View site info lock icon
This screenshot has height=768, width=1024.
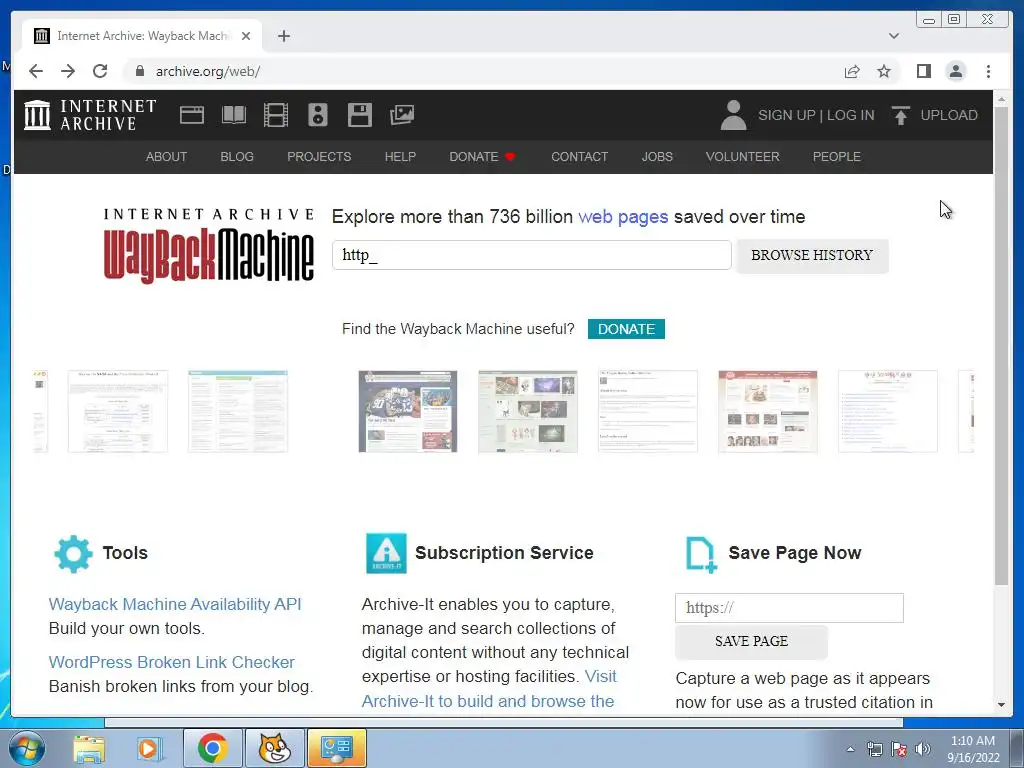(x=139, y=71)
